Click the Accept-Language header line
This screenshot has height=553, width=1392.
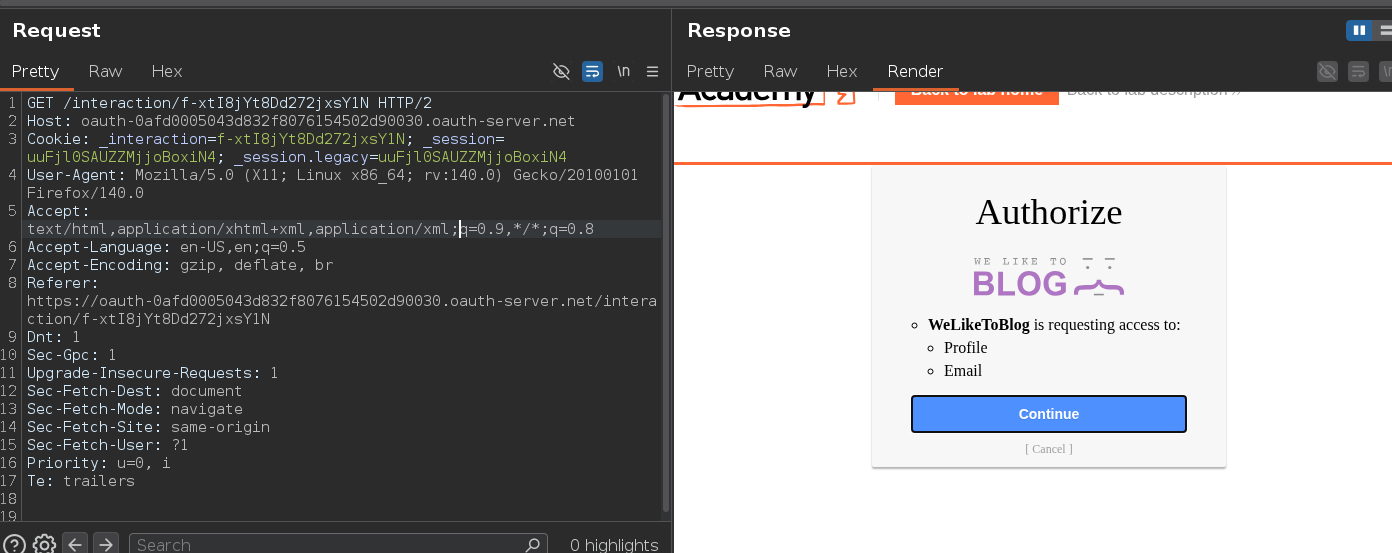166,247
